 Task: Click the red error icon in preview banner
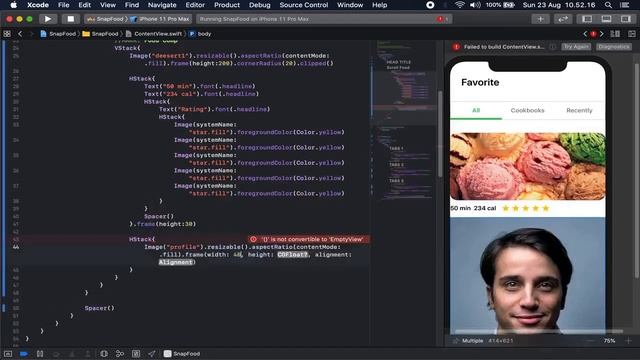click(456, 47)
